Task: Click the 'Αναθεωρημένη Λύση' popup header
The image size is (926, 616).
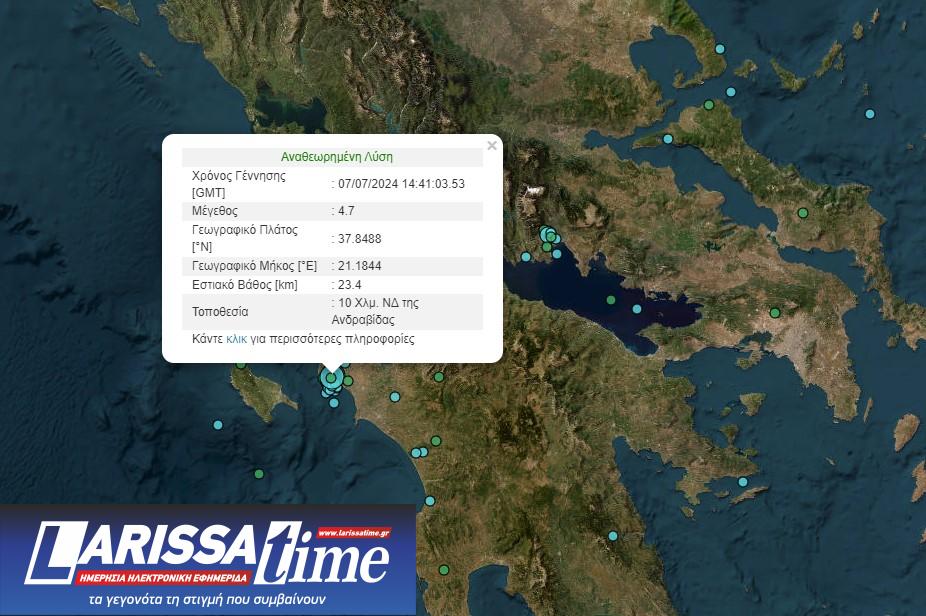Action: pyautogui.click(x=337, y=157)
